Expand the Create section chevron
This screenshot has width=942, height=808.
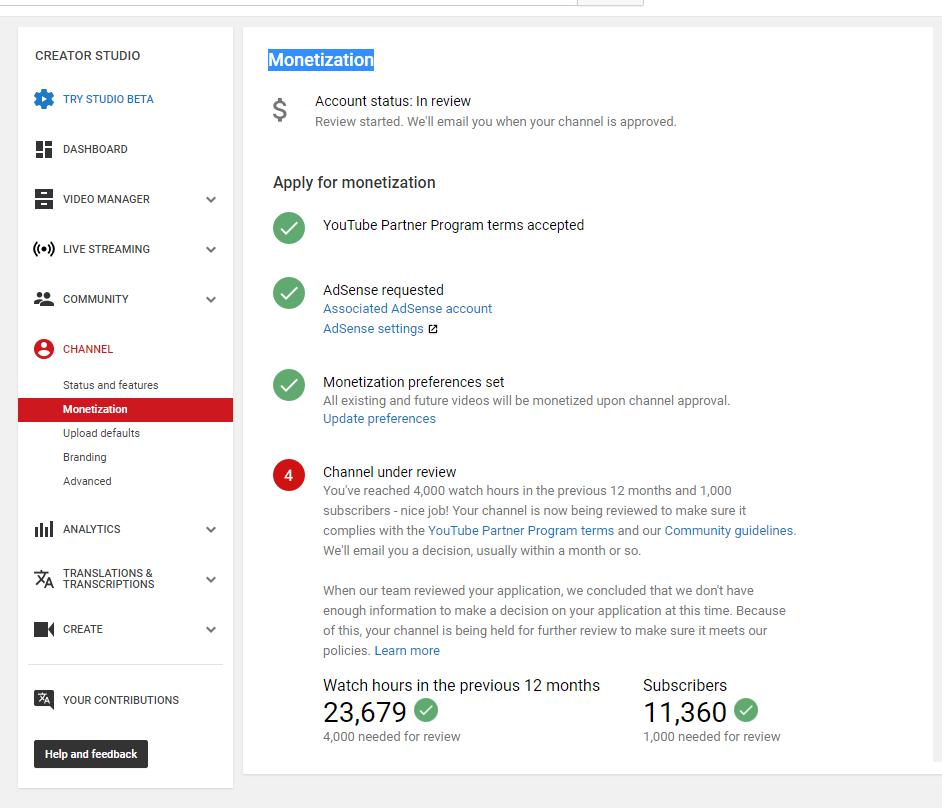[x=211, y=630]
